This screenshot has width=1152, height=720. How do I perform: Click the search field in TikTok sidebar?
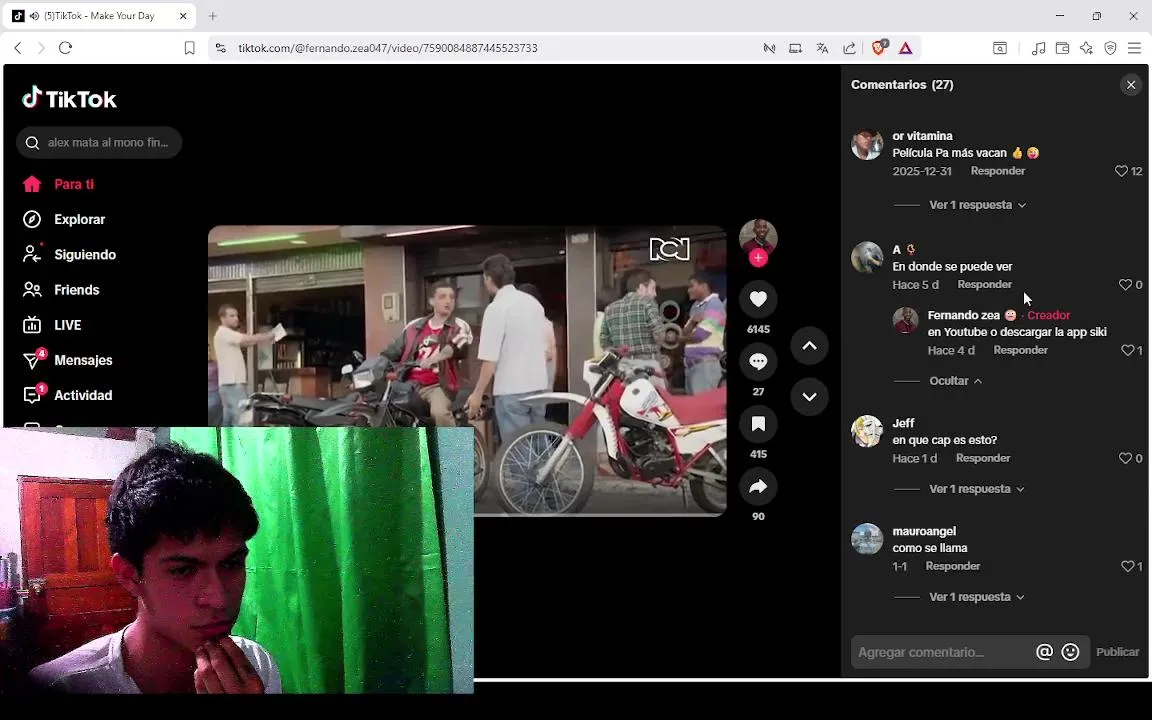point(99,143)
